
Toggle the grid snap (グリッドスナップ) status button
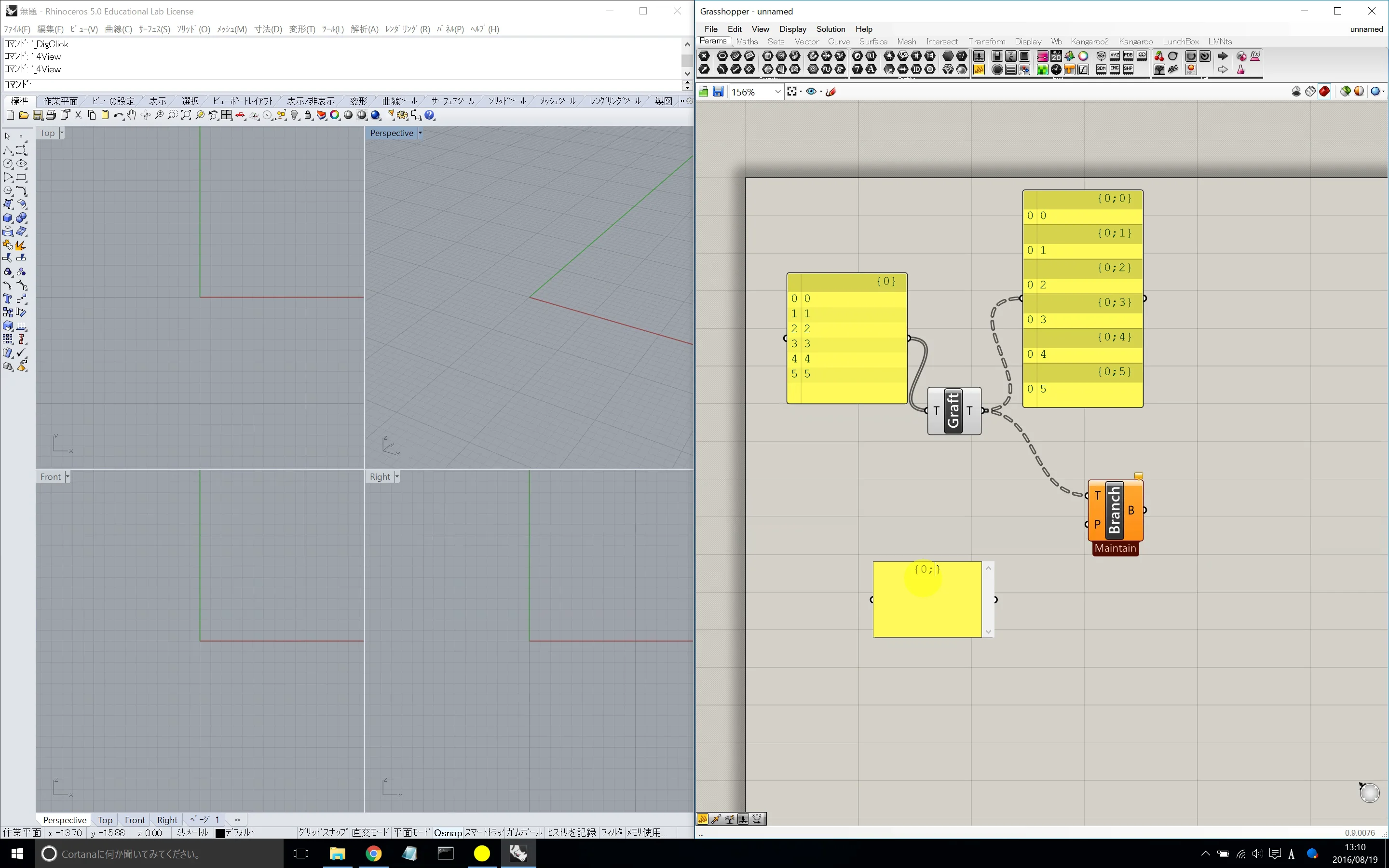(x=323, y=832)
